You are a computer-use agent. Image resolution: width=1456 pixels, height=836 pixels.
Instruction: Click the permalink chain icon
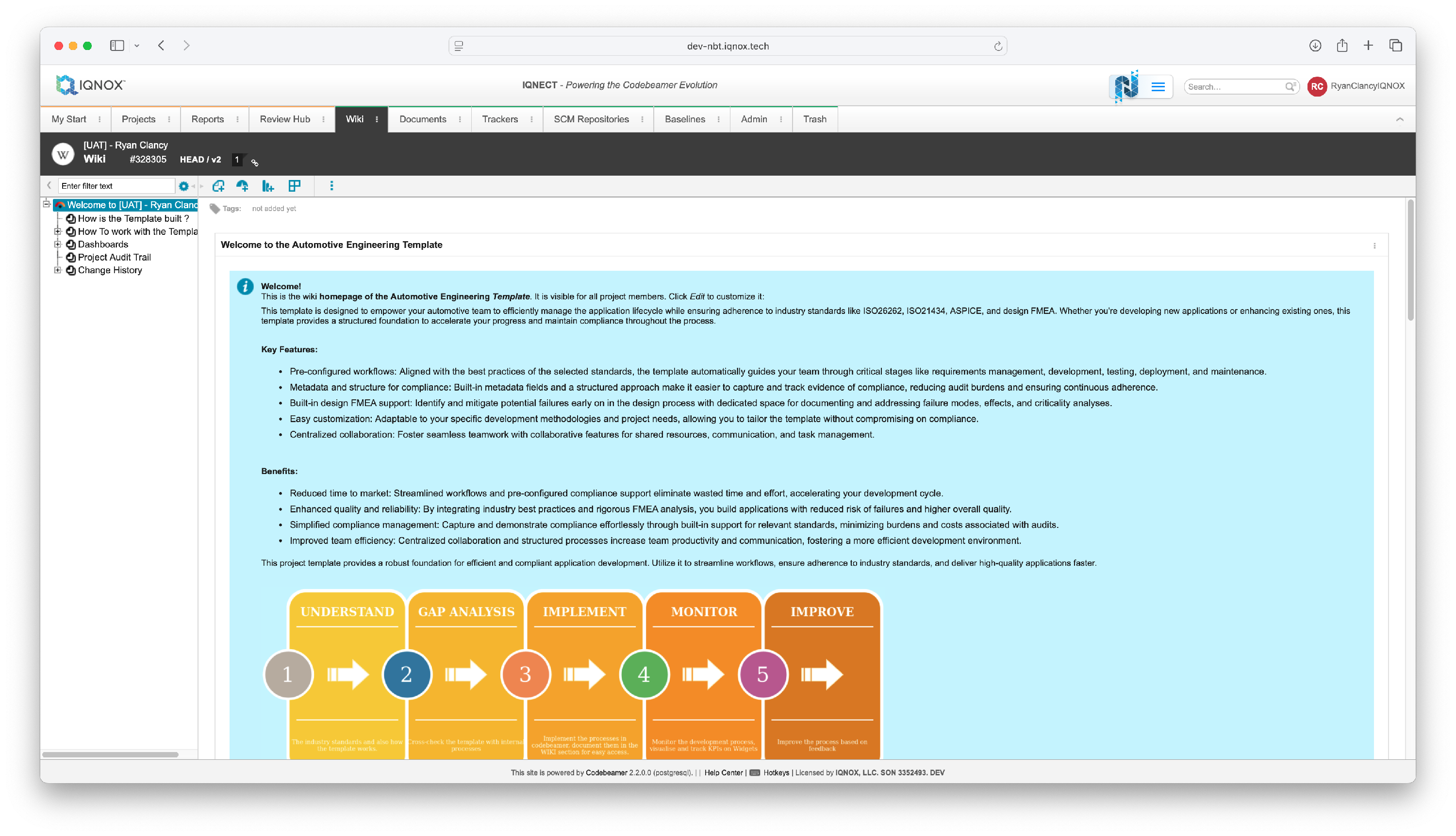(255, 163)
